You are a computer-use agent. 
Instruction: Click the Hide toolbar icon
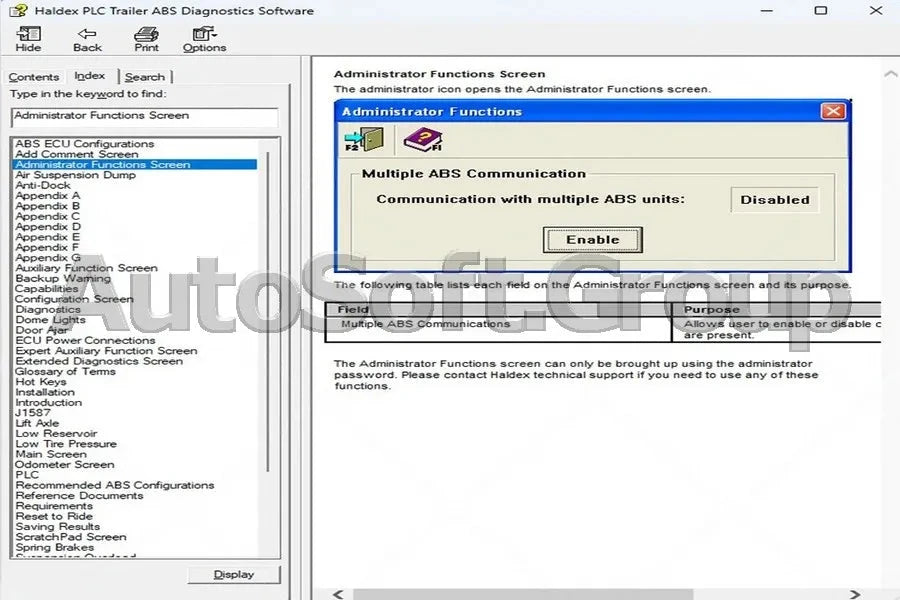click(x=28, y=40)
